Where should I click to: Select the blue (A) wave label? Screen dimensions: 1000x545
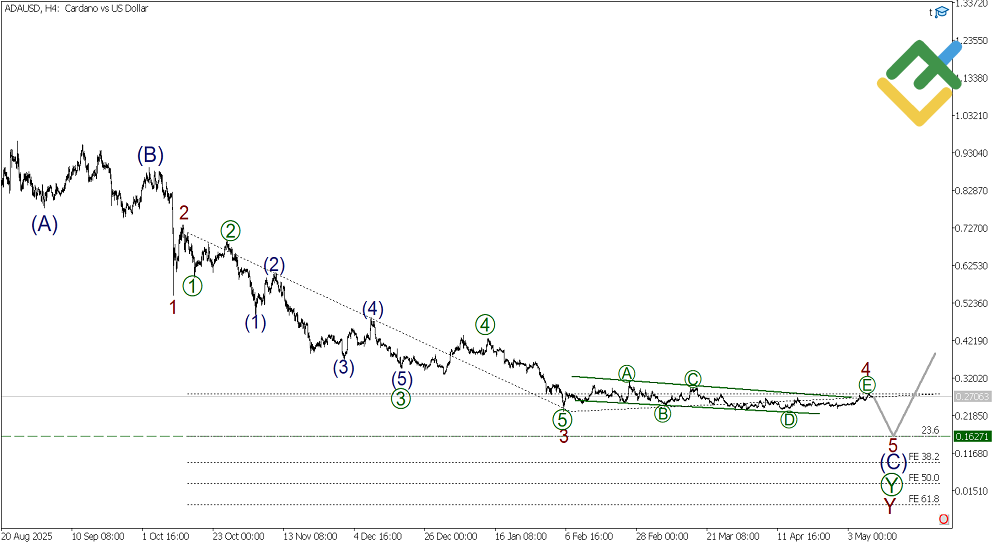tap(45, 224)
